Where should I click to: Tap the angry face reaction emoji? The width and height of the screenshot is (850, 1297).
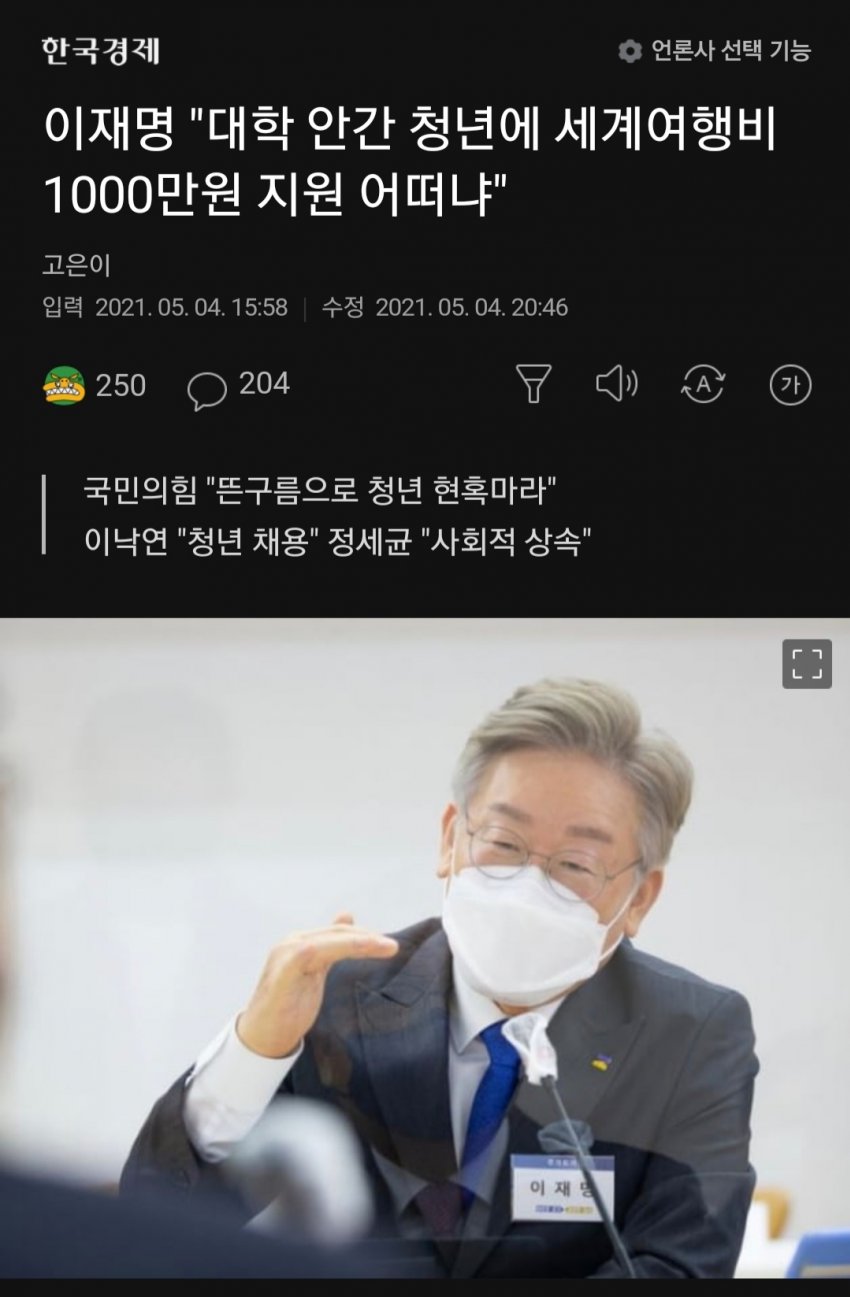65,385
